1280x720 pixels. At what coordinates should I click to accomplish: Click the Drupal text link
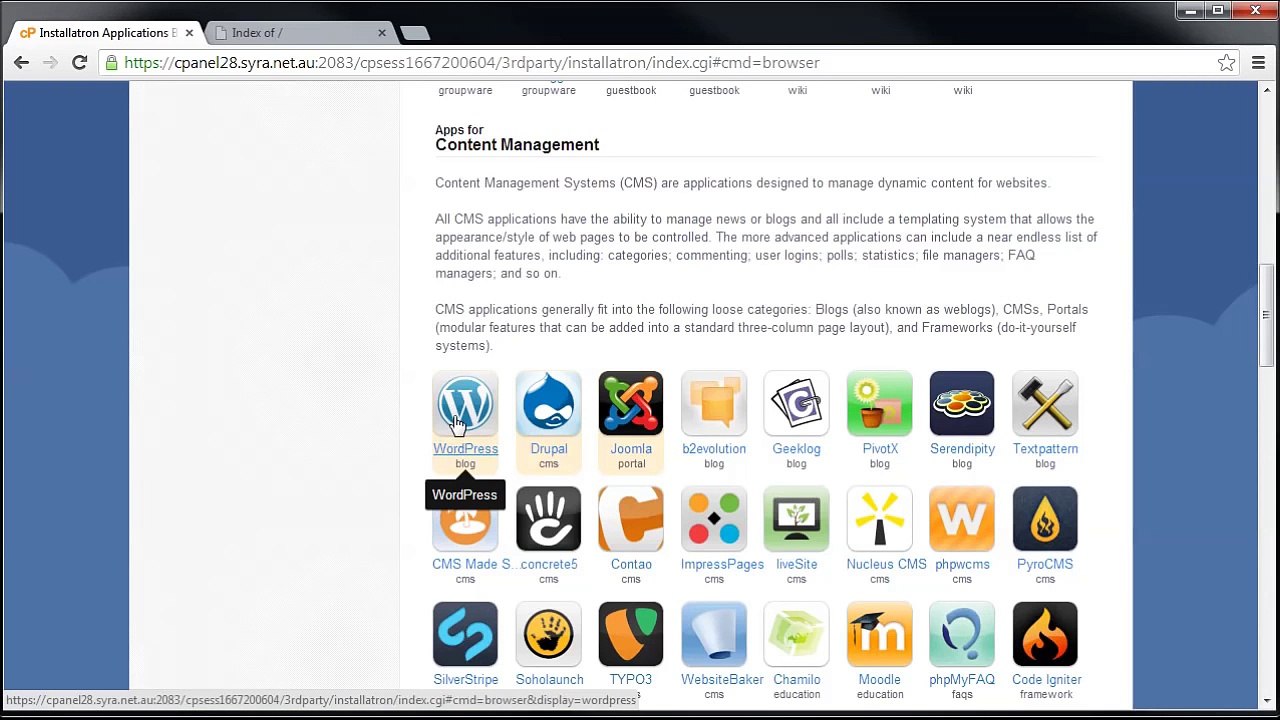[549, 449]
